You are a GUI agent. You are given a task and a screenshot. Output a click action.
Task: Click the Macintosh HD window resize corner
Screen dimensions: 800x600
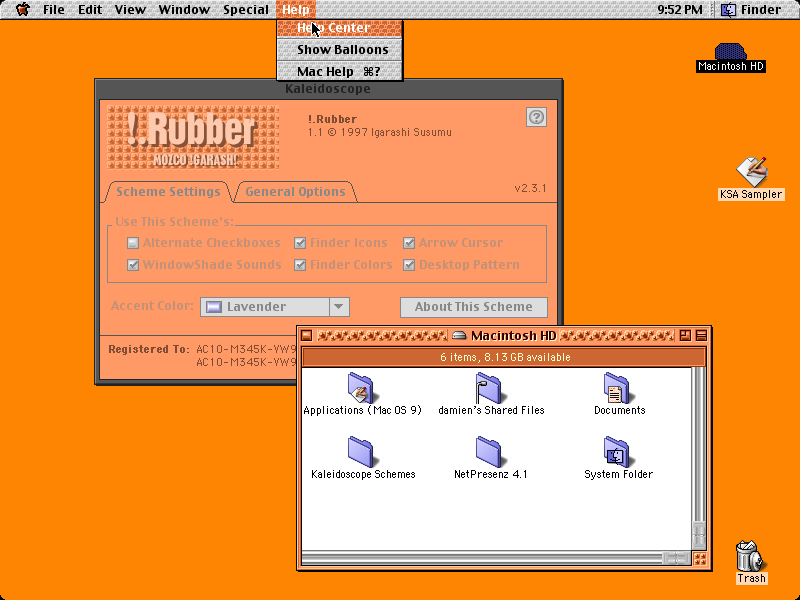pyautogui.click(x=700, y=559)
